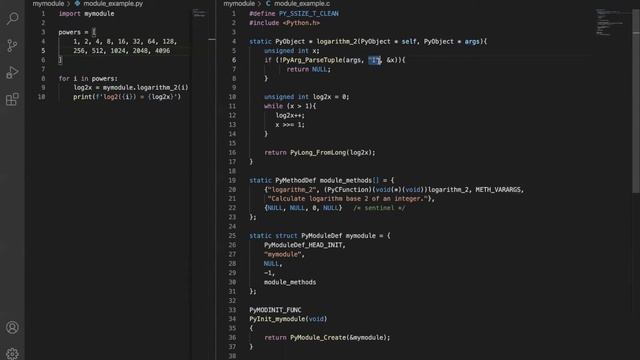Click the "mymodule" string on line 27
This screenshot has height=360, width=640.
(282, 254)
